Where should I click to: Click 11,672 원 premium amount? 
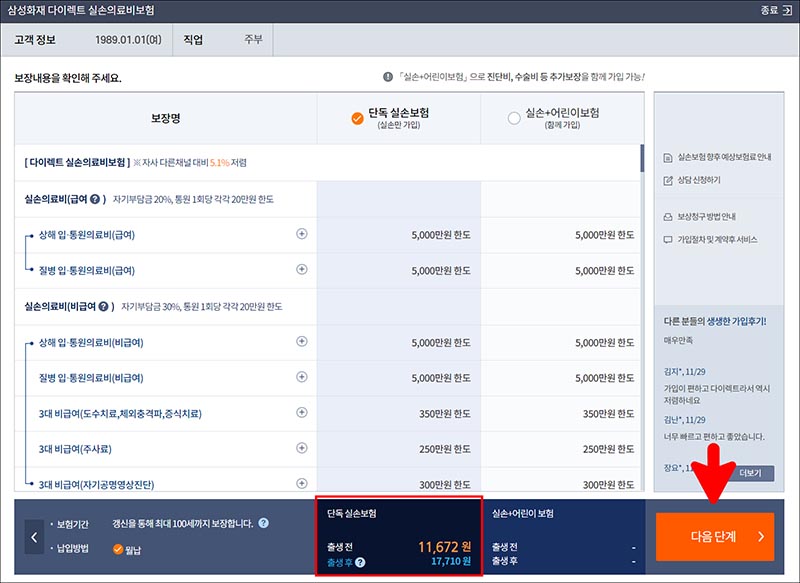point(444,547)
